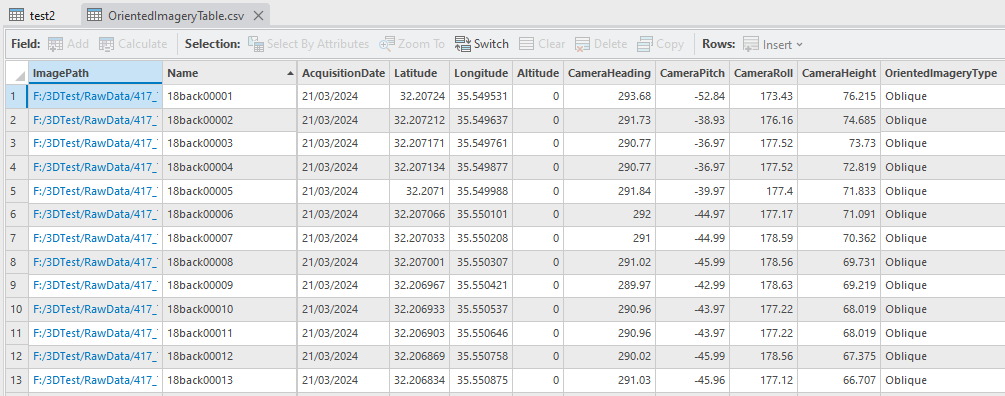Click CameraHeight value 72.819

click(x=839, y=168)
